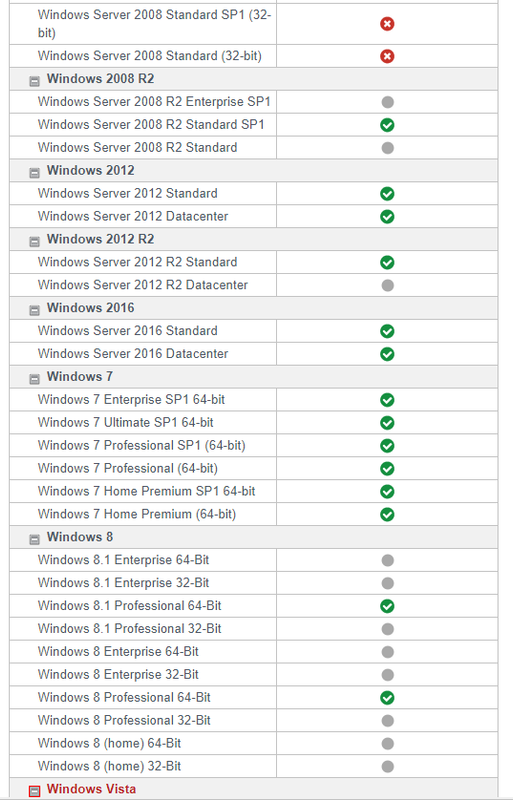This screenshot has height=800, width=513.
Task: Collapse the Windows 7 section
Action: coord(34,379)
